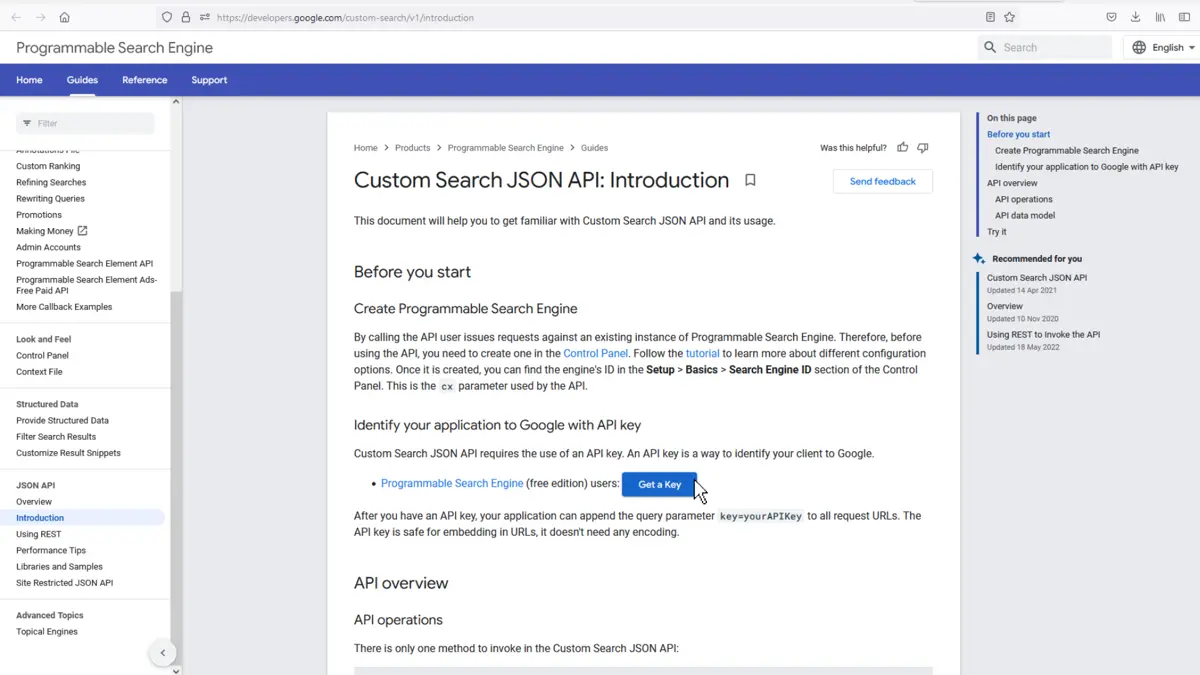The width and height of the screenshot is (1200, 675).
Task: Open Performance Tips in the sidebar
Action: pos(51,550)
